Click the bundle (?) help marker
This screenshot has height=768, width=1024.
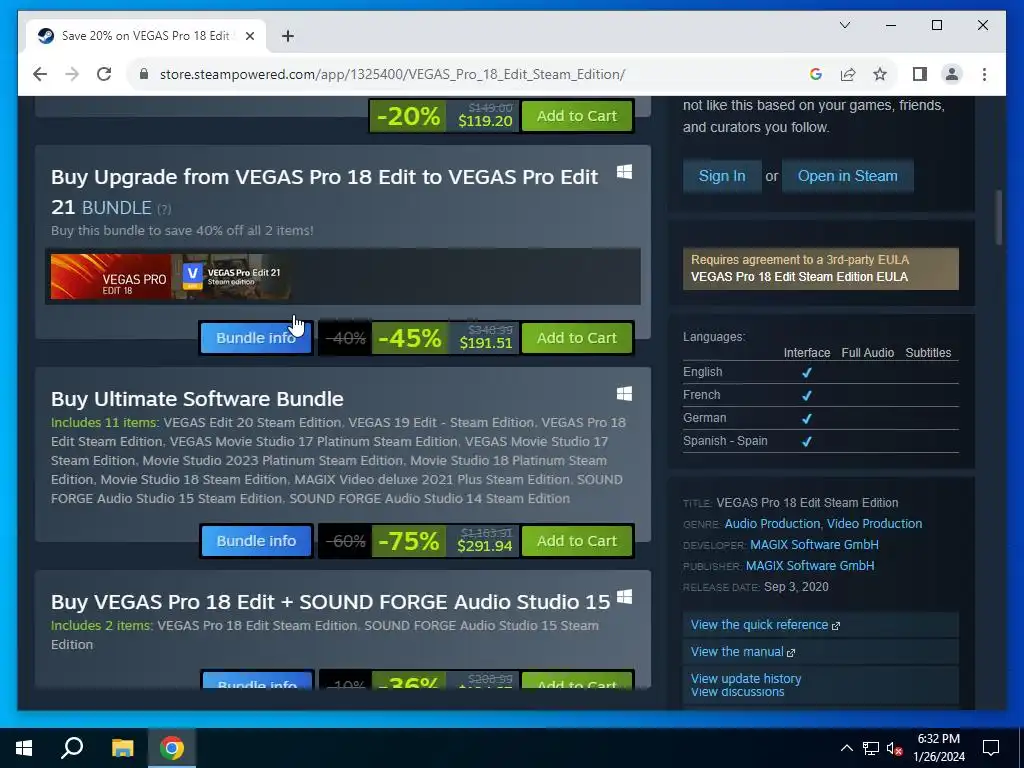(164, 209)
